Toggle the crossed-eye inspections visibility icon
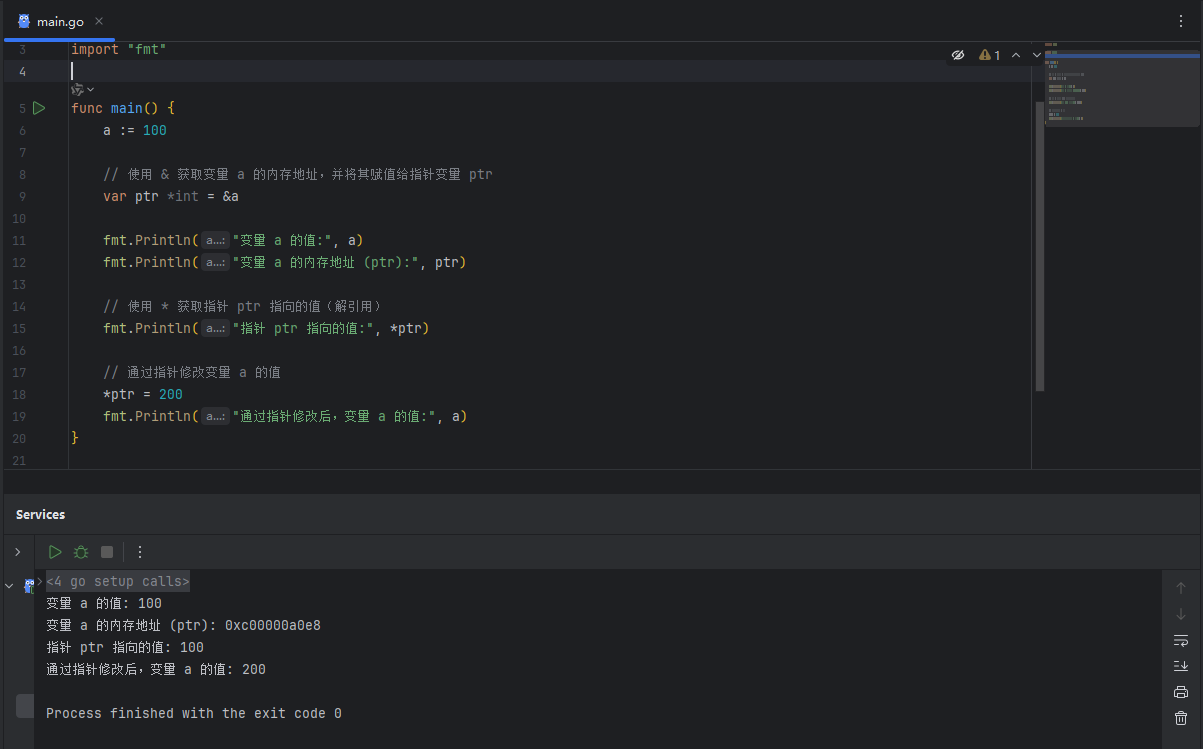1203x749 pixels. point(958,55)
